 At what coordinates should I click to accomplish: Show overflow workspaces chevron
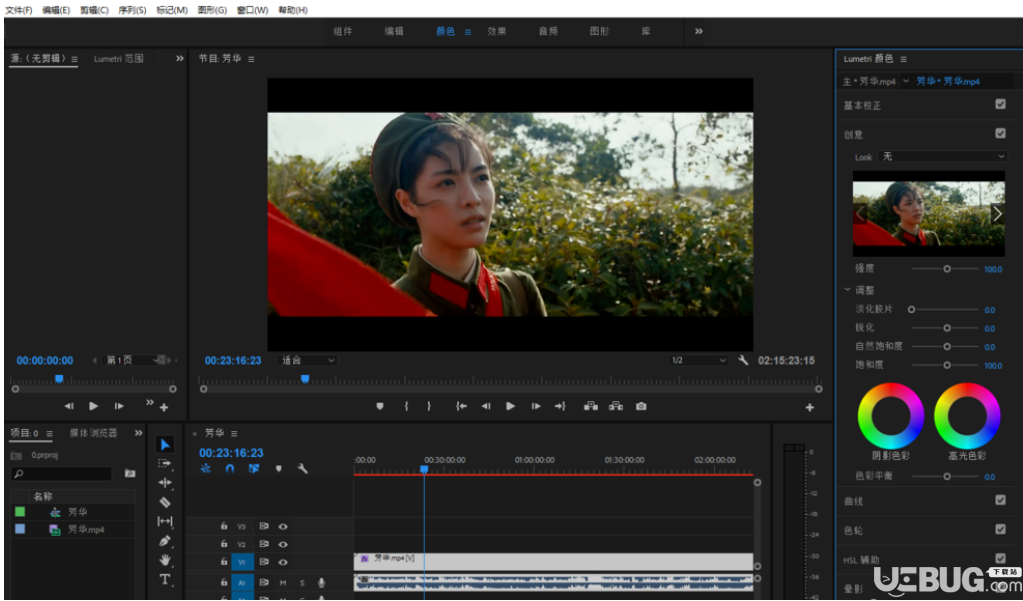tap(699, 31)
